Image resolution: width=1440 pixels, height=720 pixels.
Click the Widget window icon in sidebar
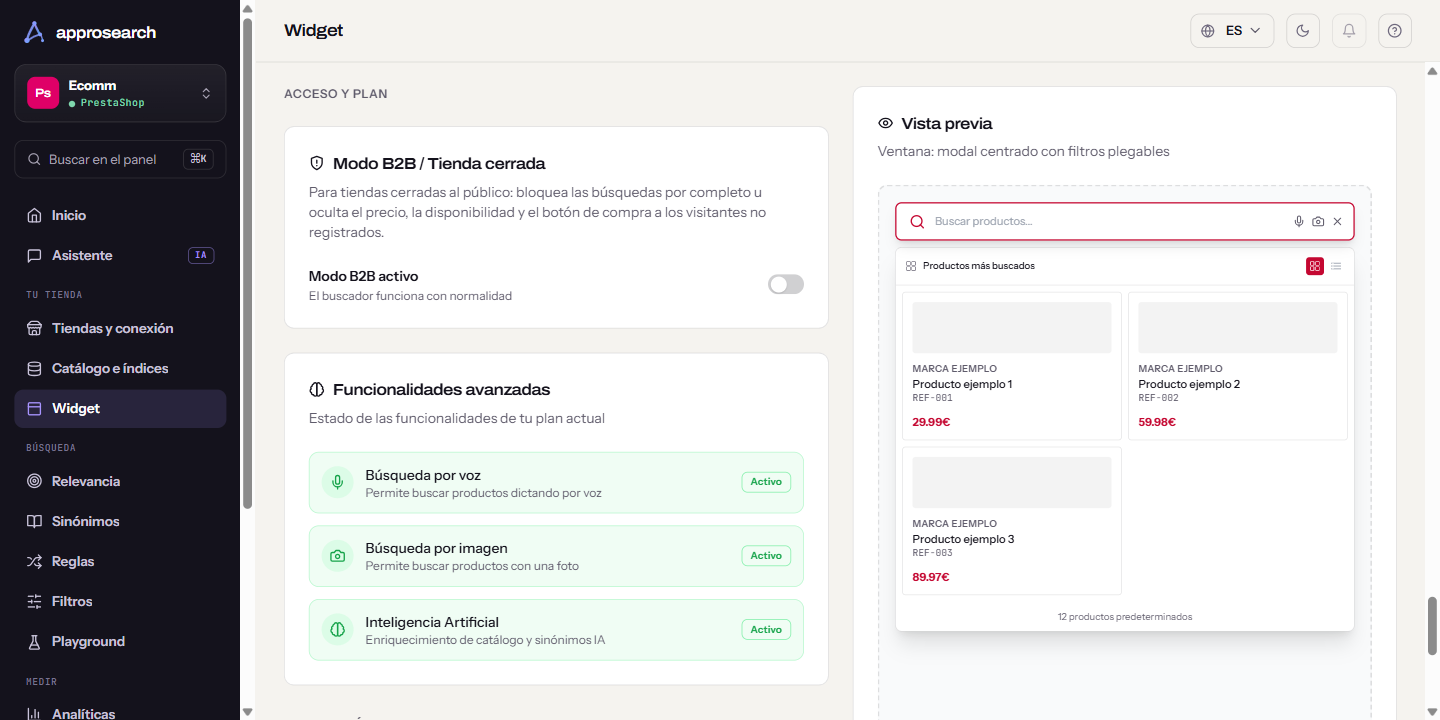point(34,408)
